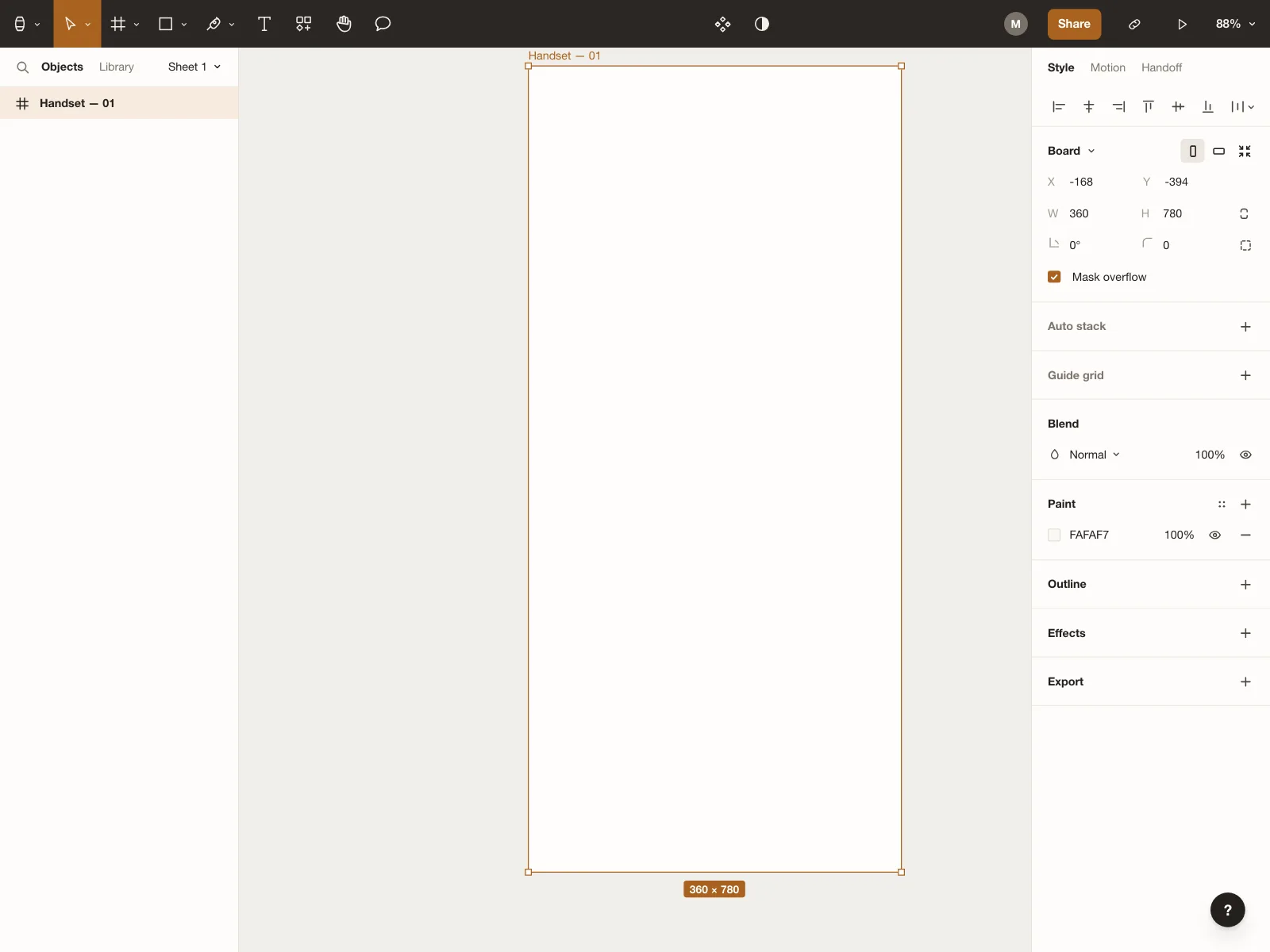Copy link with chain icon
The width and height of the screenshot is (1270, 952).
click(x=1134, y=24)
